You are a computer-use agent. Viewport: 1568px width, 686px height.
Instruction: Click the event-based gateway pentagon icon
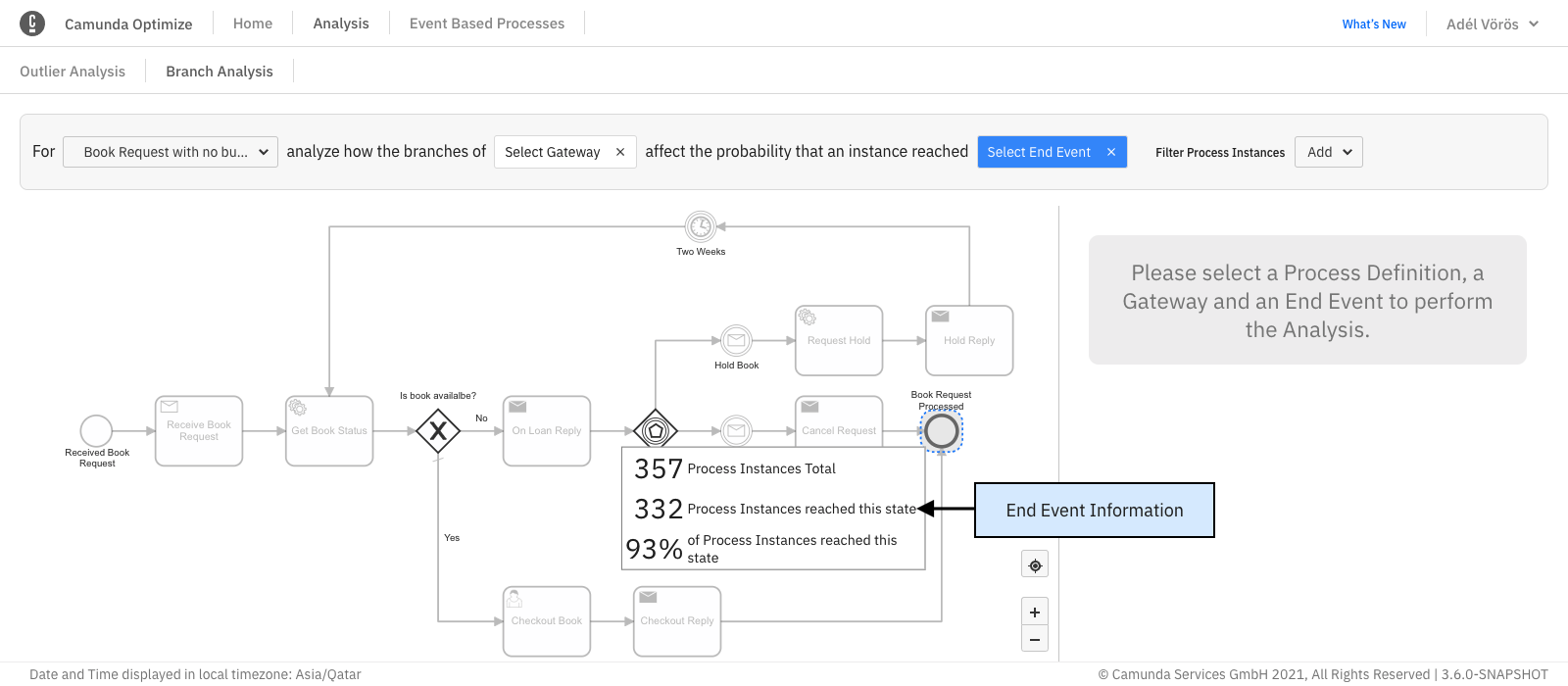[x=656, y=430]
